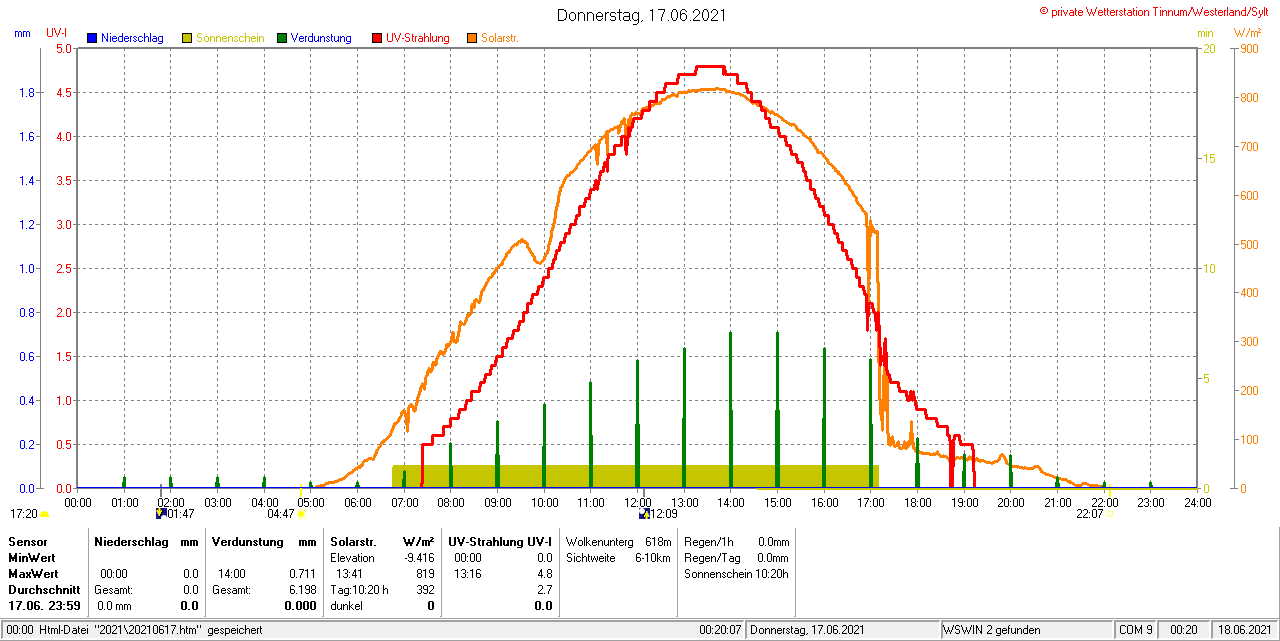This screenshot has width=1280, height=641.
Task: Click the 06:00 label on the time axis
Action: (x=358, y=502)
